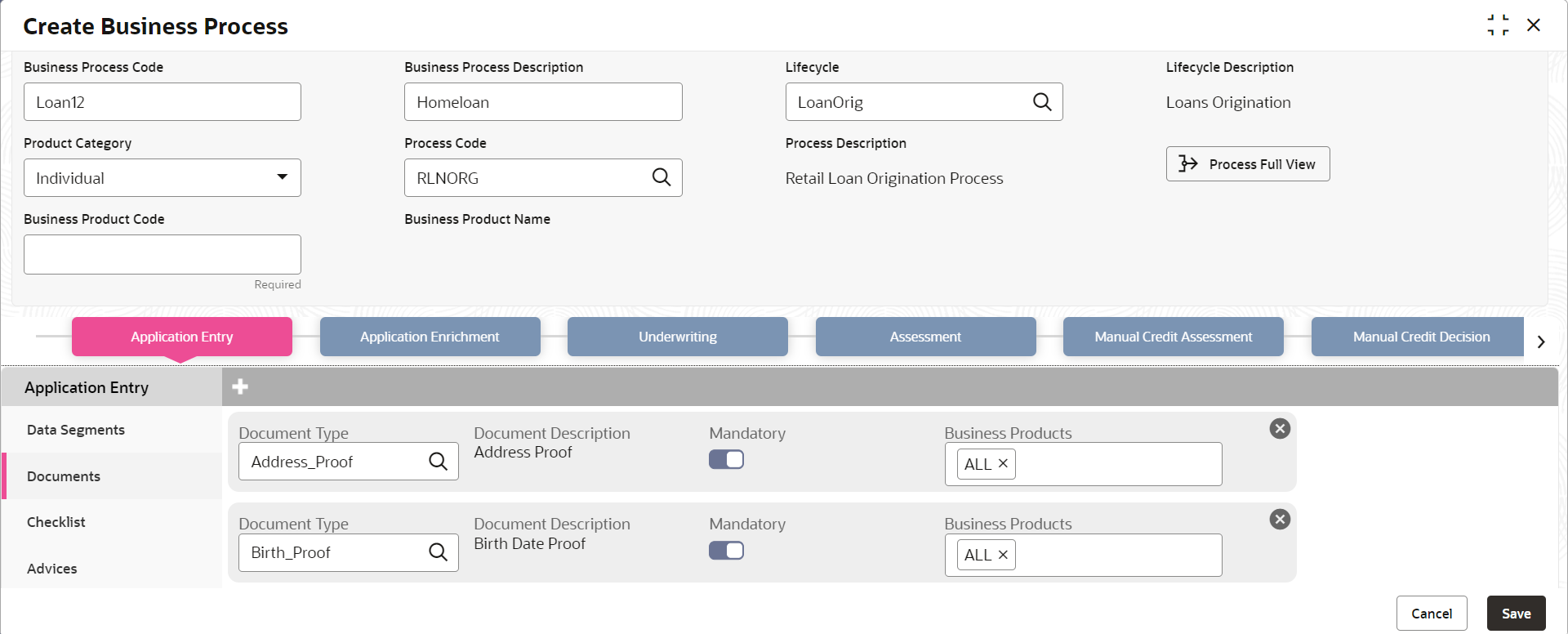Open search for Birth_Proof document type
This screenshot has width=1568, height=634.
click(439, 552)
